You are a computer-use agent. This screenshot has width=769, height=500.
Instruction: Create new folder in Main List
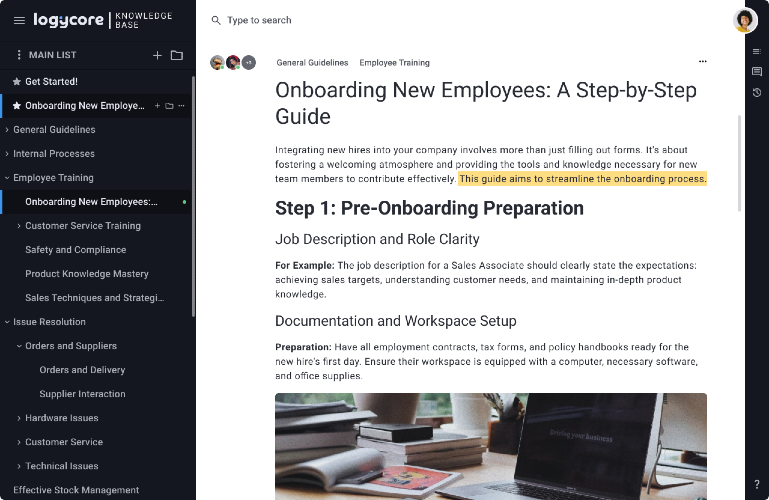[177, 55]
